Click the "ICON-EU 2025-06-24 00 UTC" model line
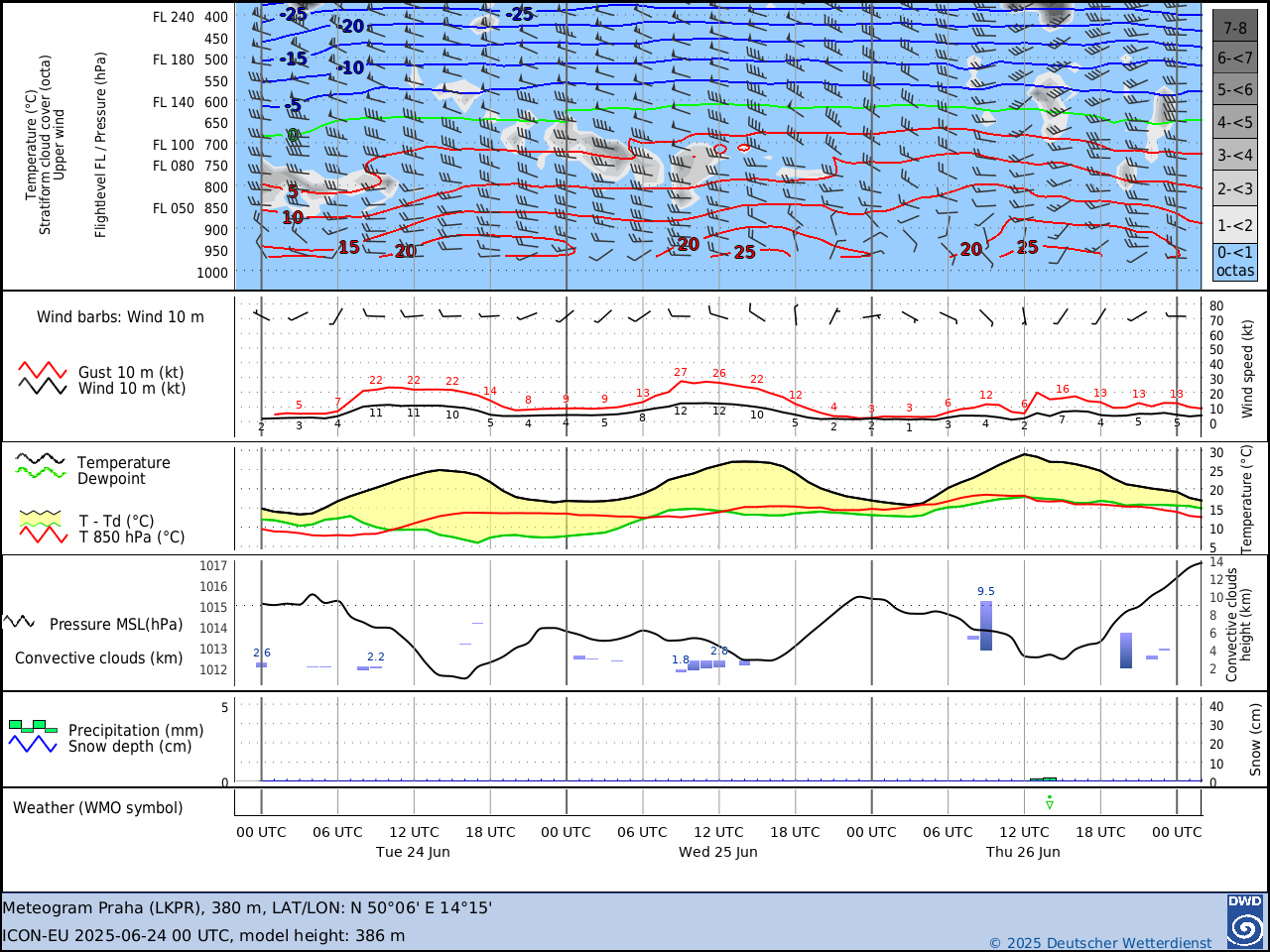1270x952 pixels. coord(203,935)
